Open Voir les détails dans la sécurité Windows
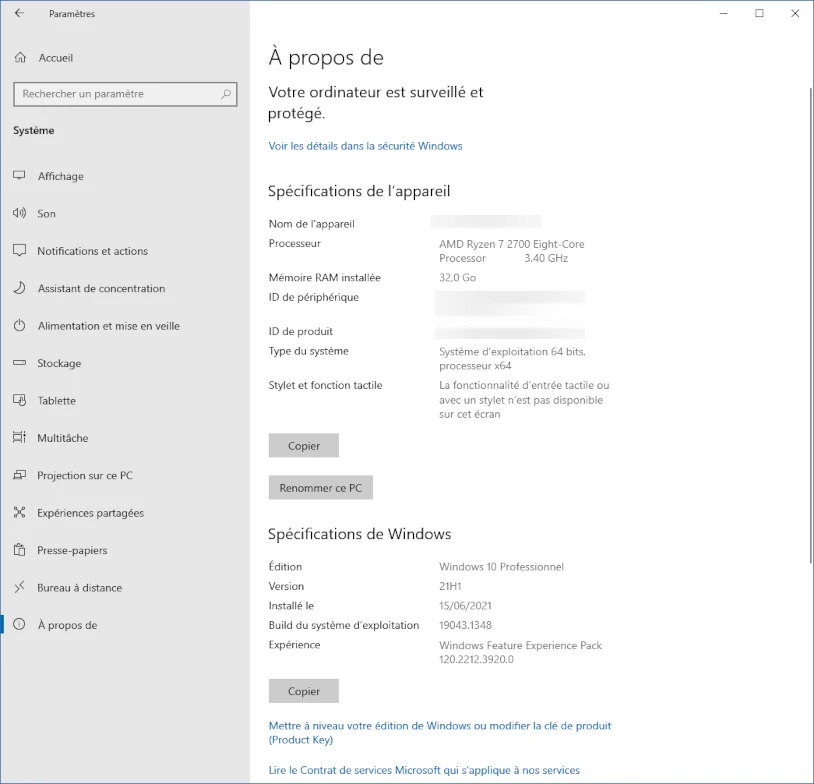814x784 pixels. 364,145
